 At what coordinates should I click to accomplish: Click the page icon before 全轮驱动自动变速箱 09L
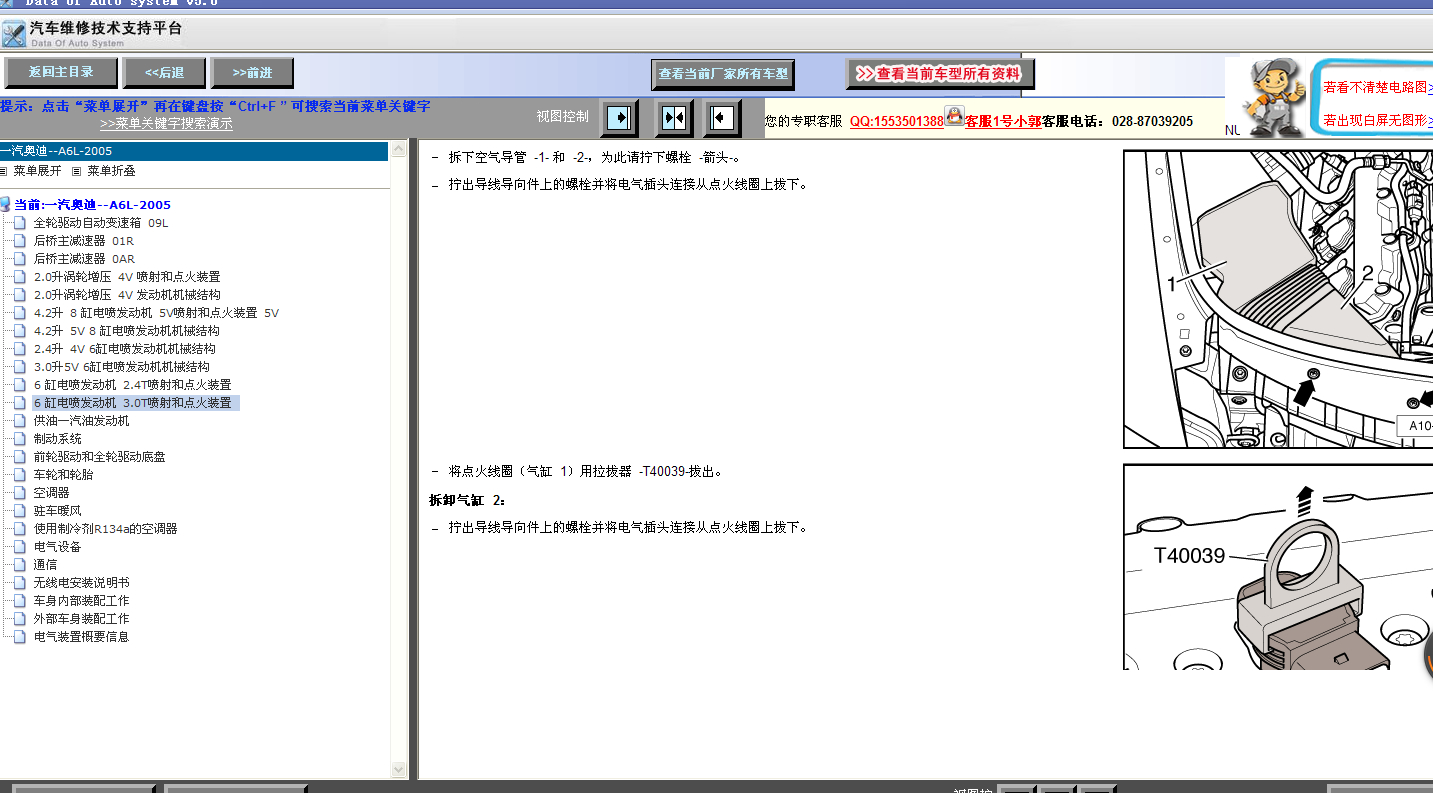point(20,223)
